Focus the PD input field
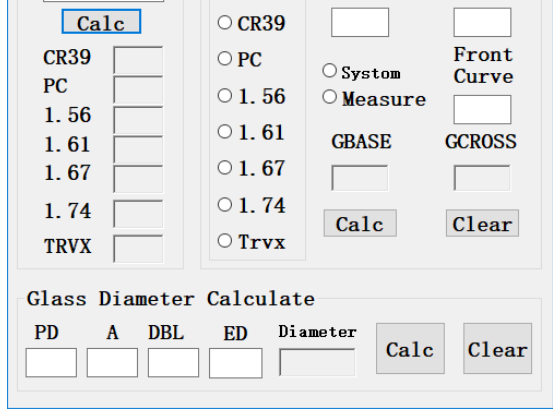The width and height of the screenshot is (553, 409). (x=51, y=363)
